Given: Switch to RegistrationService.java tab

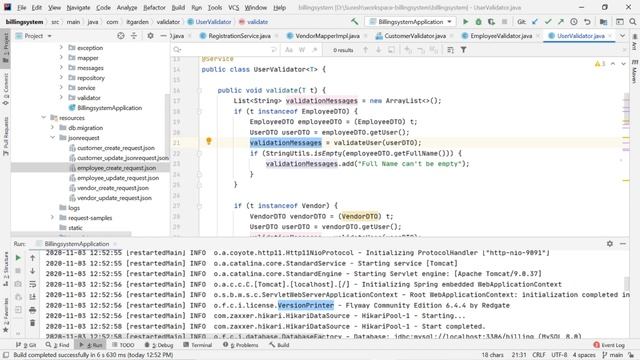Looking at the screenshot, I should click(x=239, y=36).
